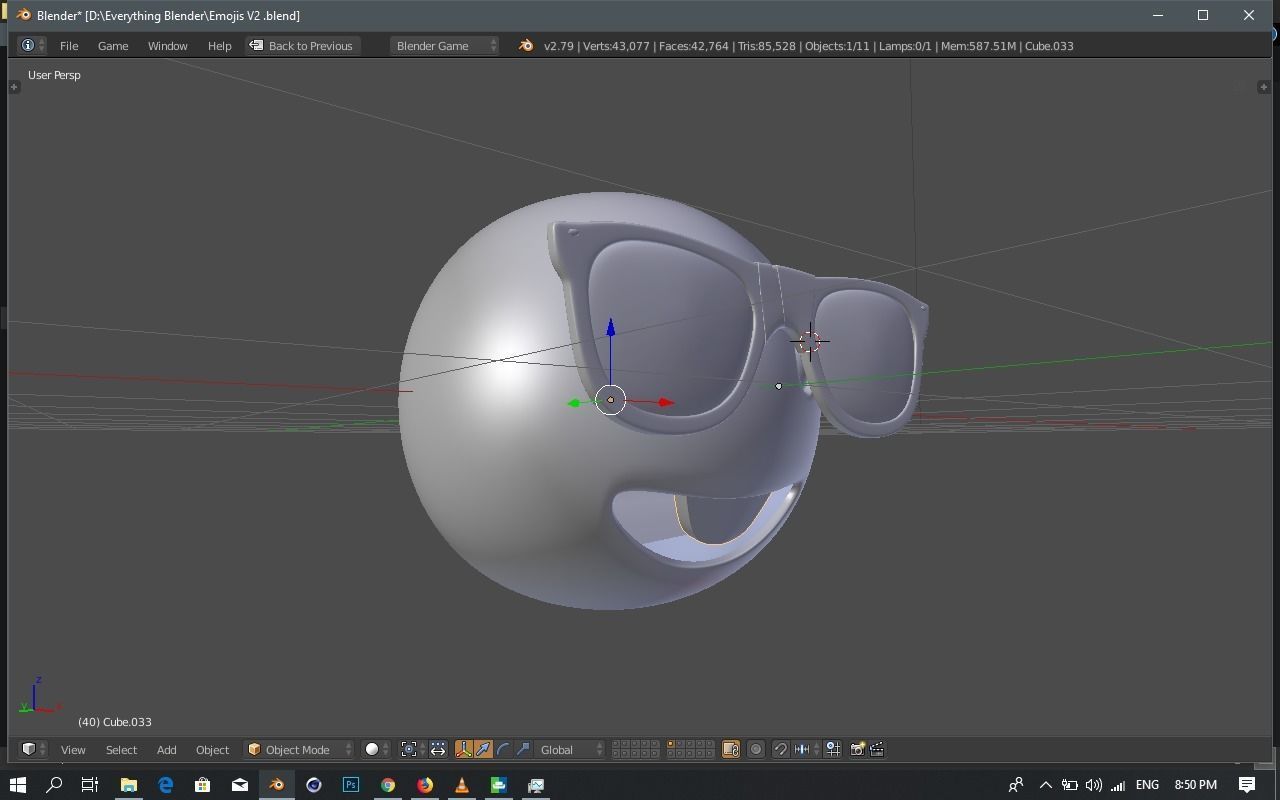Open Windows taskbar search
1280x800 pixels.
click(x=54, y=785)
